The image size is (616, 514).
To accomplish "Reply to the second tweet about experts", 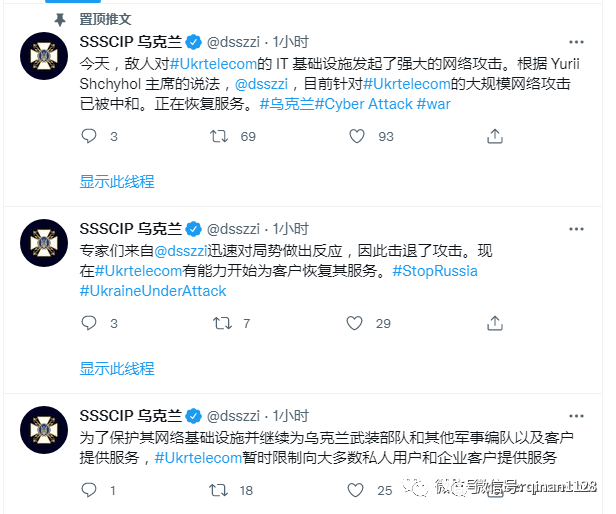I will coord(89,323).
